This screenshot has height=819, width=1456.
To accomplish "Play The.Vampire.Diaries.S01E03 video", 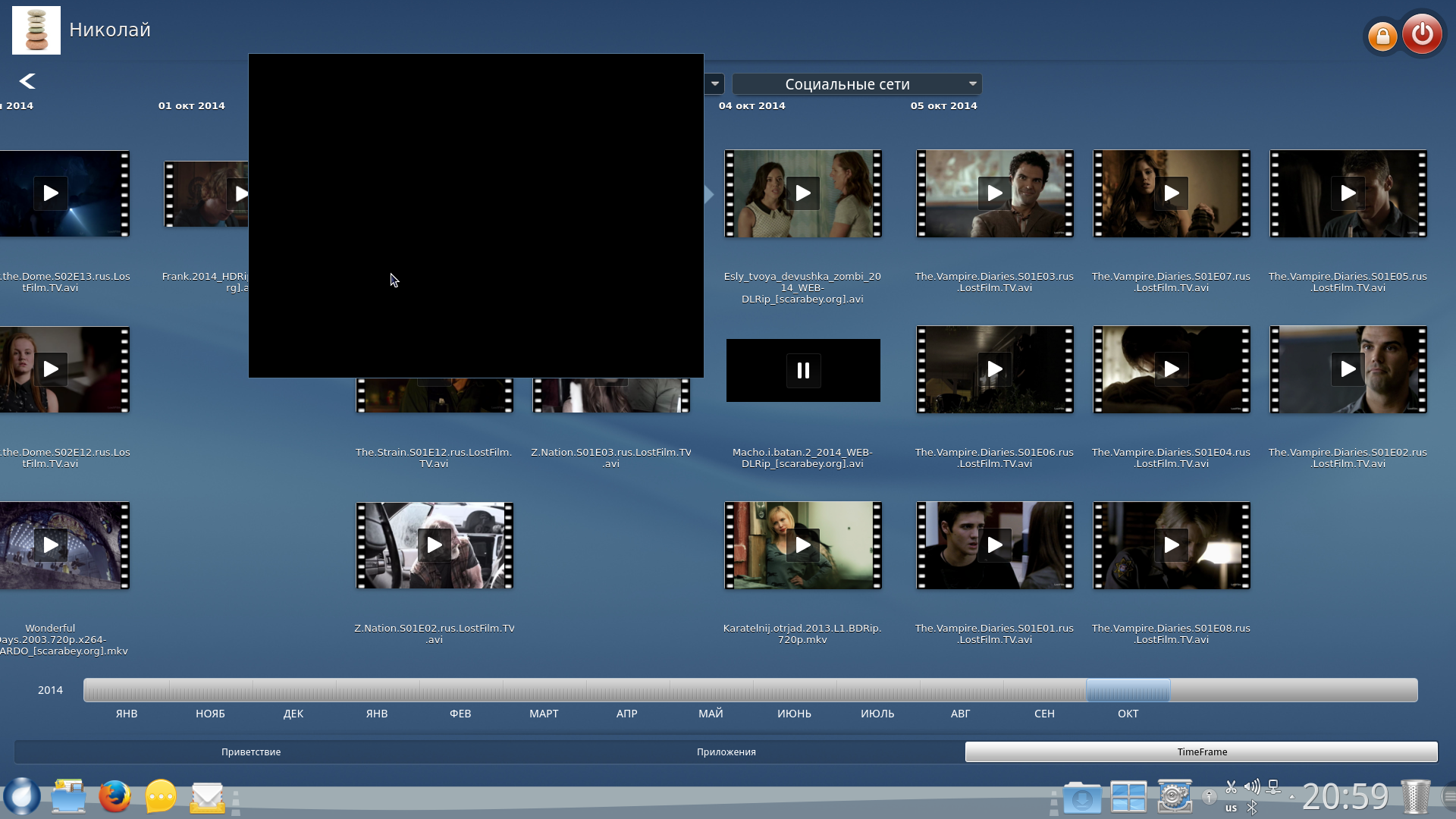I will [994, 193].
